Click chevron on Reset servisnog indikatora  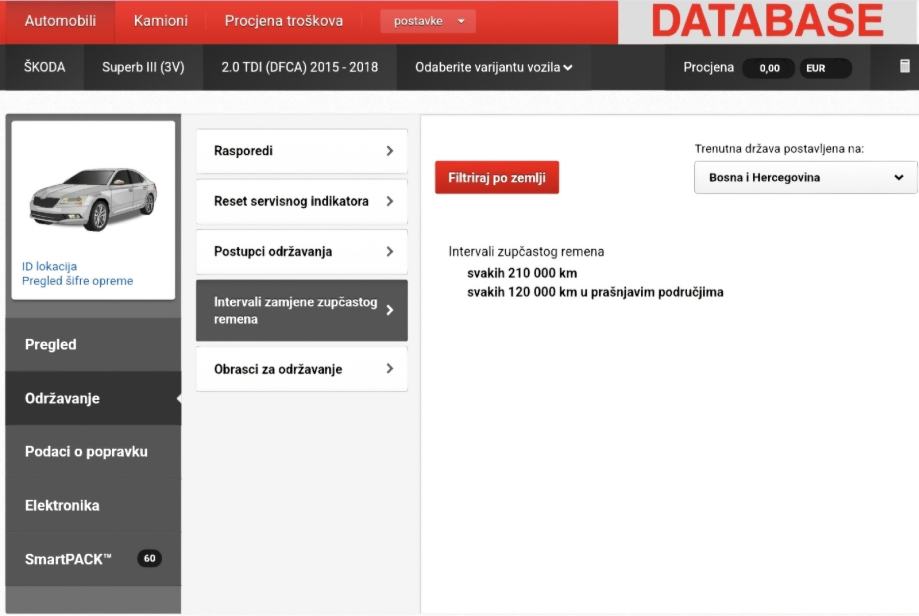(x=390, y=202)
